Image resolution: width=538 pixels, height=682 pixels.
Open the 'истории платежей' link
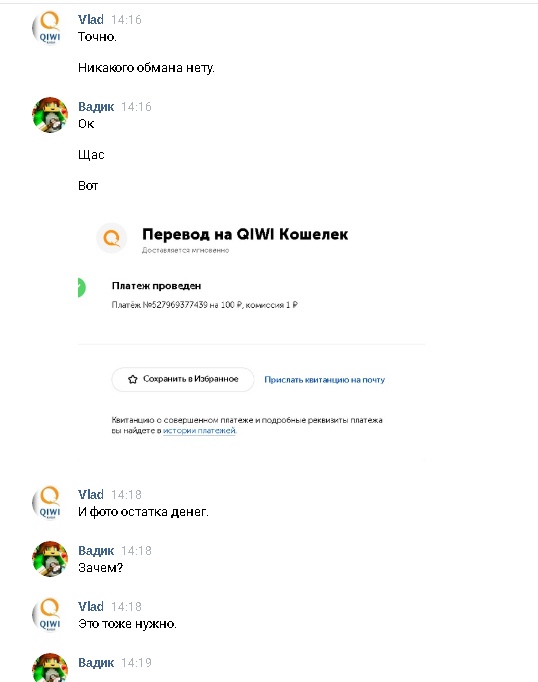[x=199, y=431]
